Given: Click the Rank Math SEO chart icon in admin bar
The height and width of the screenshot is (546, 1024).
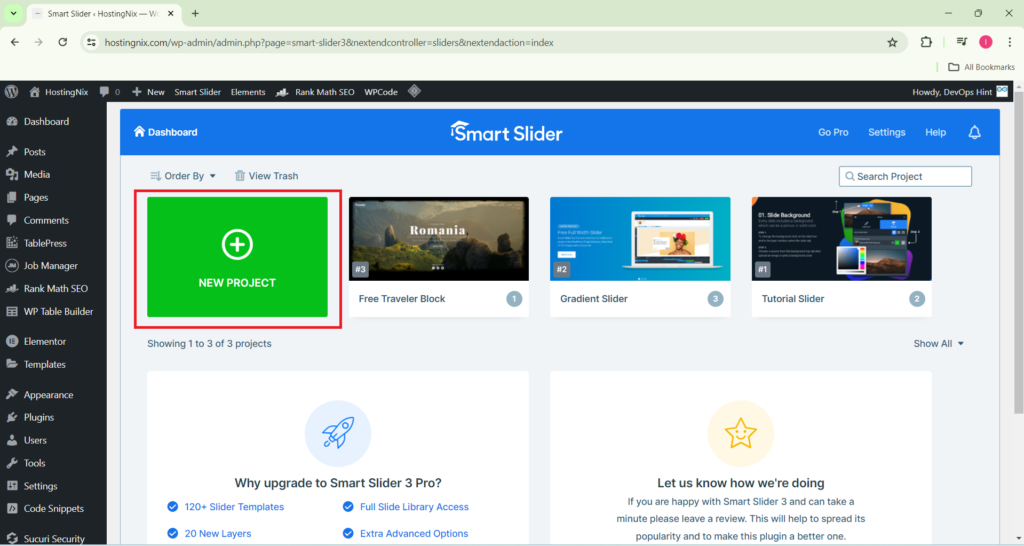Looking at the screenshot, I should click(281, 92).
